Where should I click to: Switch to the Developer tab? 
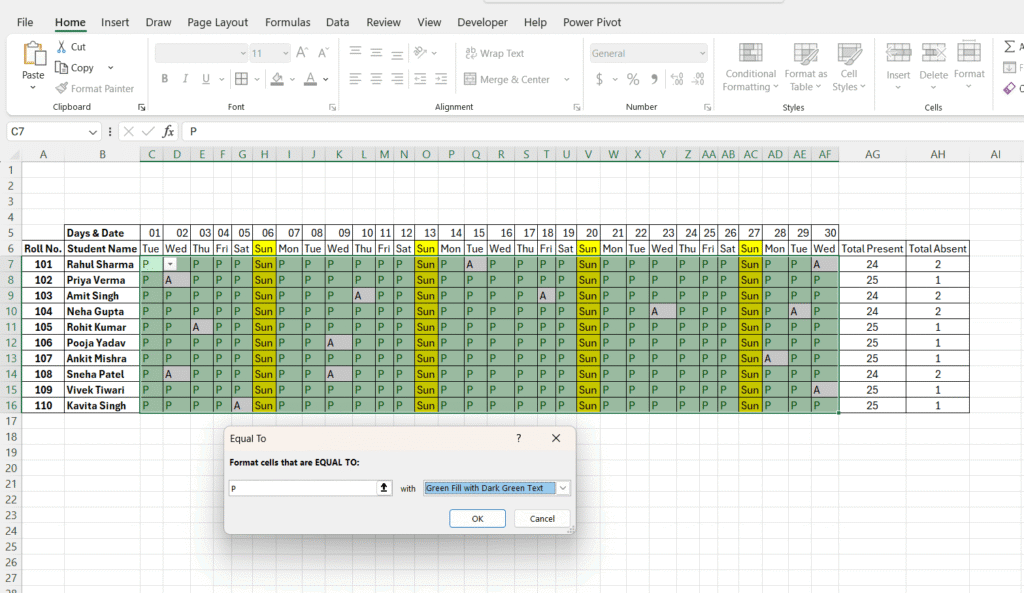point(482,22)
